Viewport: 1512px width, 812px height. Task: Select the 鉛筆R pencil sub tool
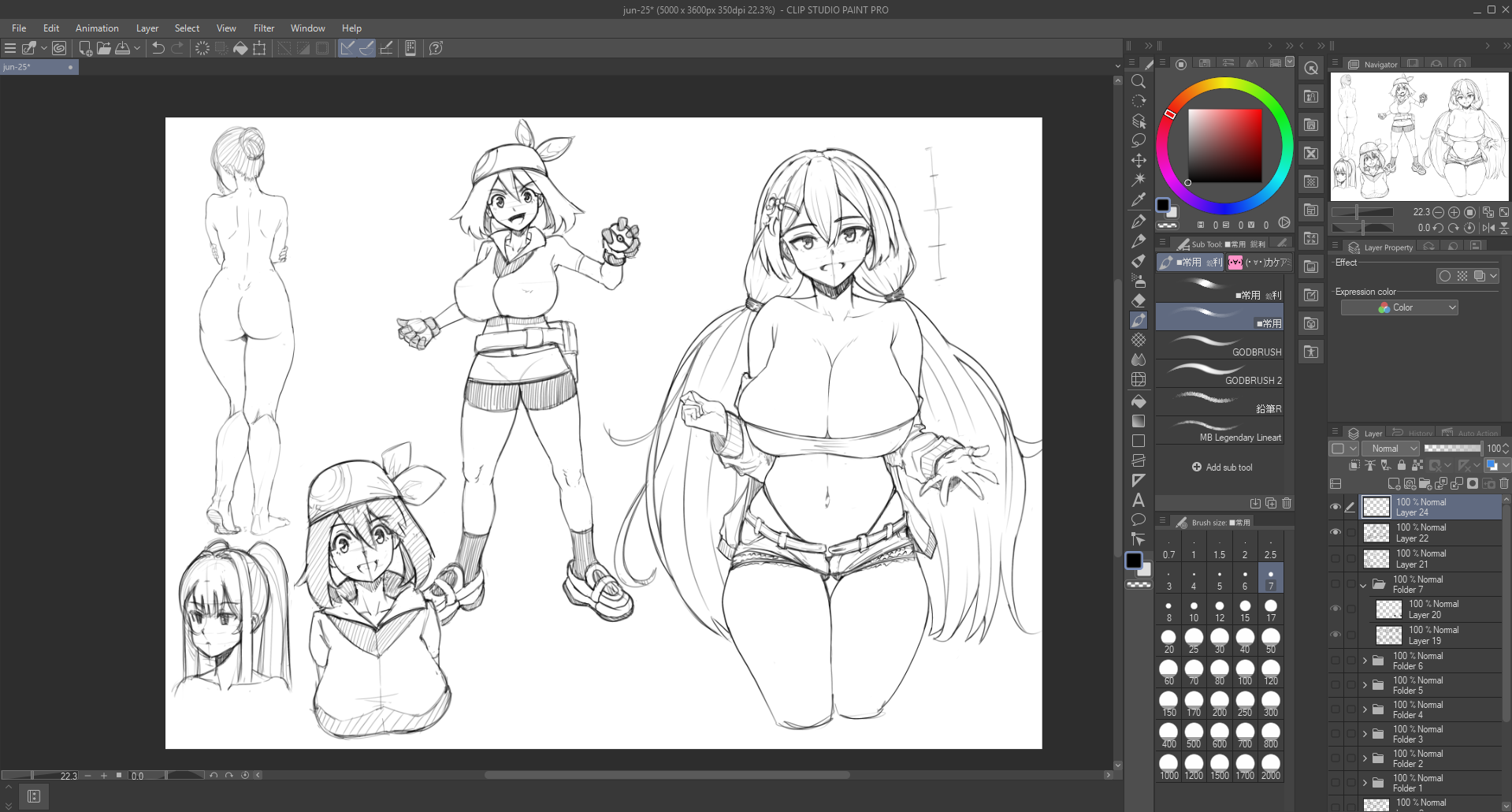click(1220, 401)
